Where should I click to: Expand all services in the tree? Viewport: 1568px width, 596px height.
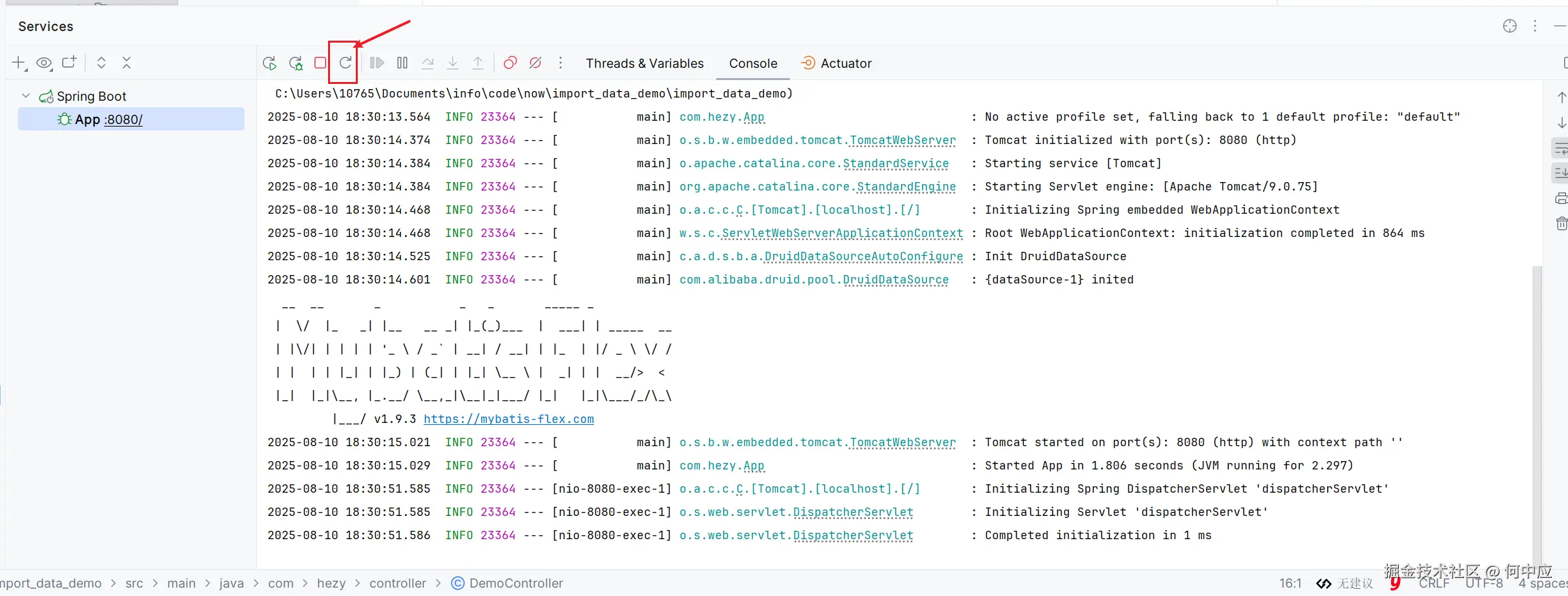coord(101,63)
